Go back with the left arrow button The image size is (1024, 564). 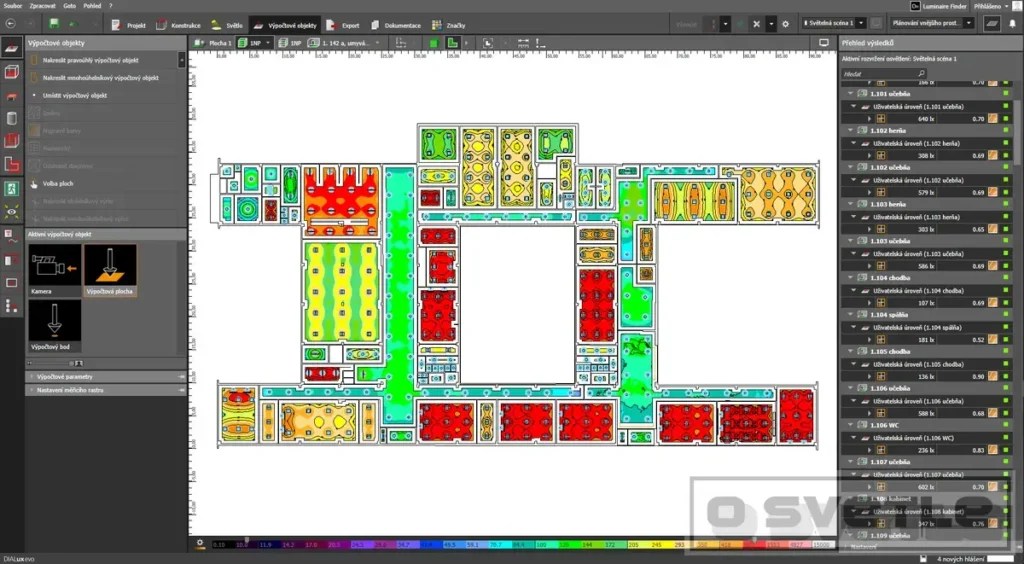point(10,24)
